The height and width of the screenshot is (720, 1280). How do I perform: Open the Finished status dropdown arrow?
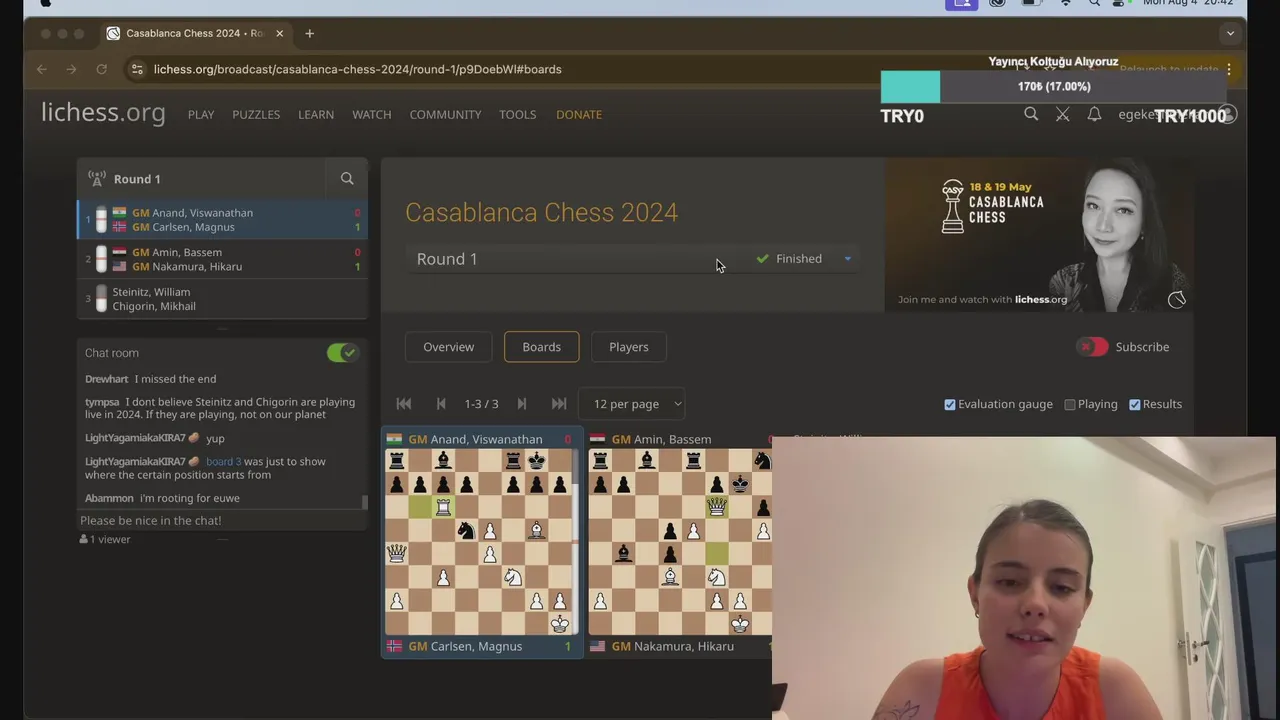point(848,259)
